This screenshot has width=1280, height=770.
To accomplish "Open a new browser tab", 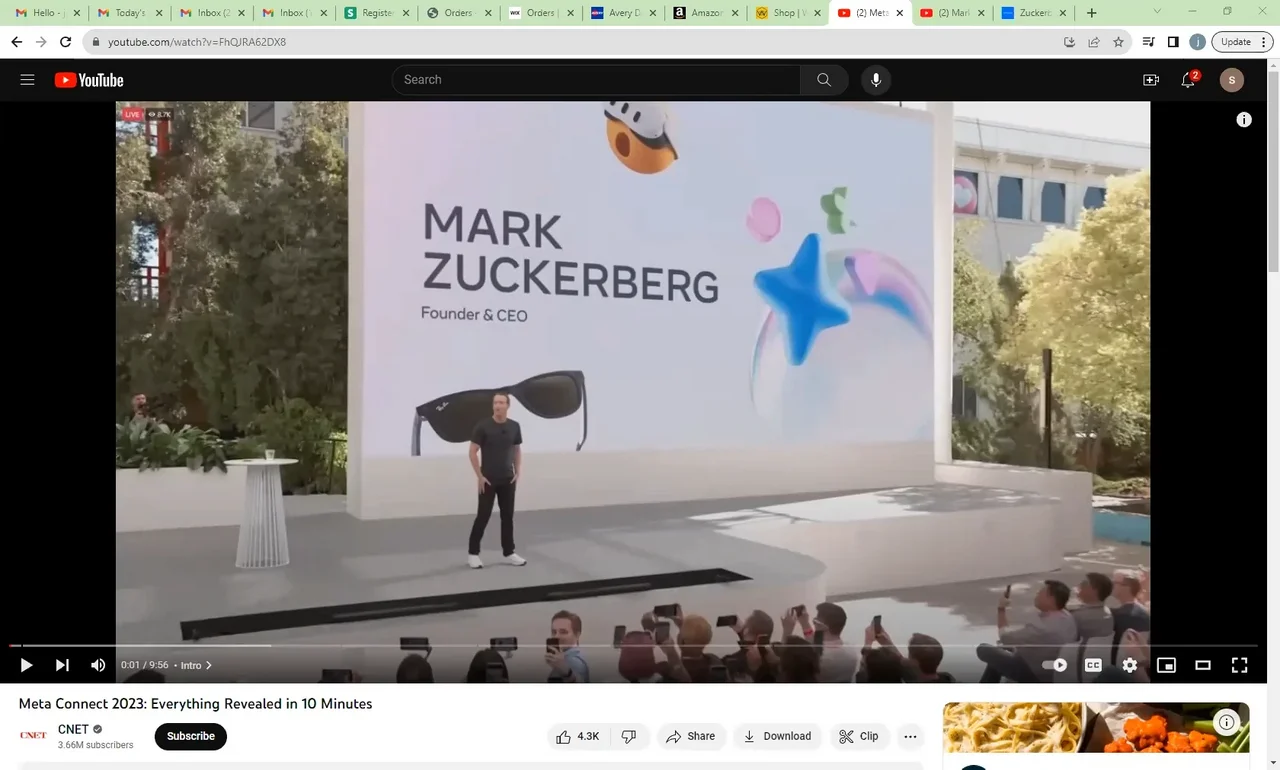I will point(1091,13).
